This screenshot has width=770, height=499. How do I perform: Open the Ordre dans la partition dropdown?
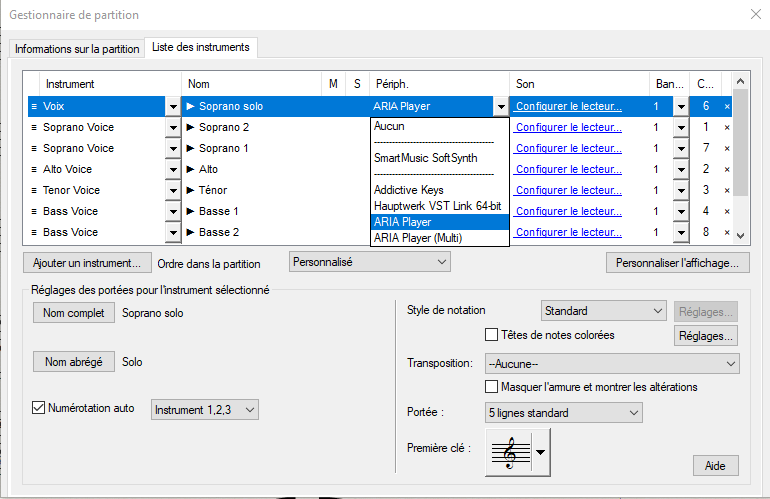369,262
